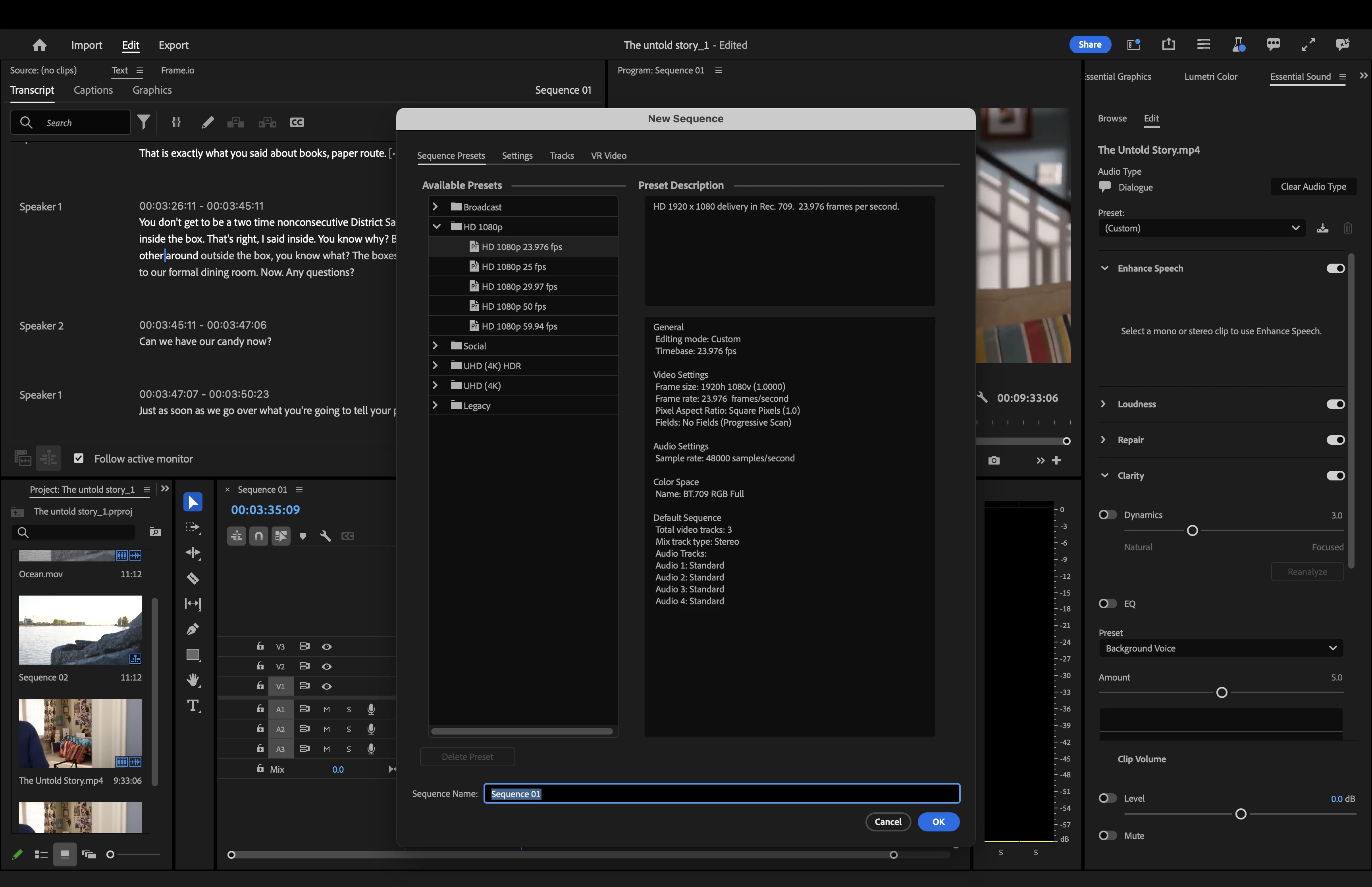Select the Pen tool in tools panel
The width and height of the screenshot is (1372, 887).
[193, 629]
